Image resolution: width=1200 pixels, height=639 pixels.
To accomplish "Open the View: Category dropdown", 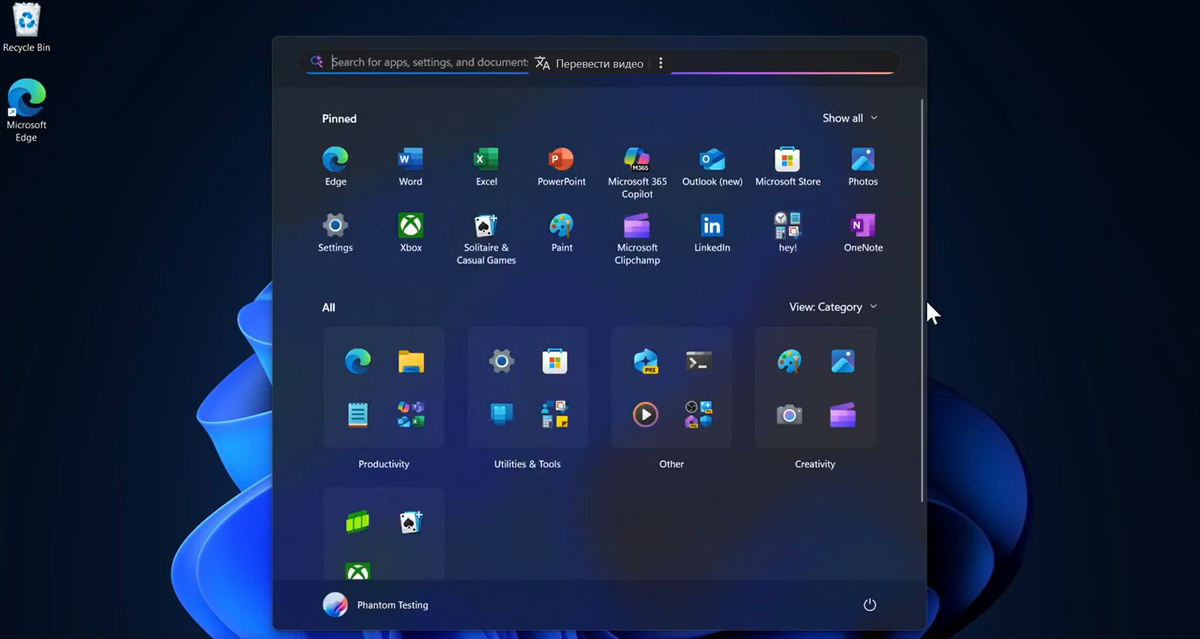I will pos(833,307).
